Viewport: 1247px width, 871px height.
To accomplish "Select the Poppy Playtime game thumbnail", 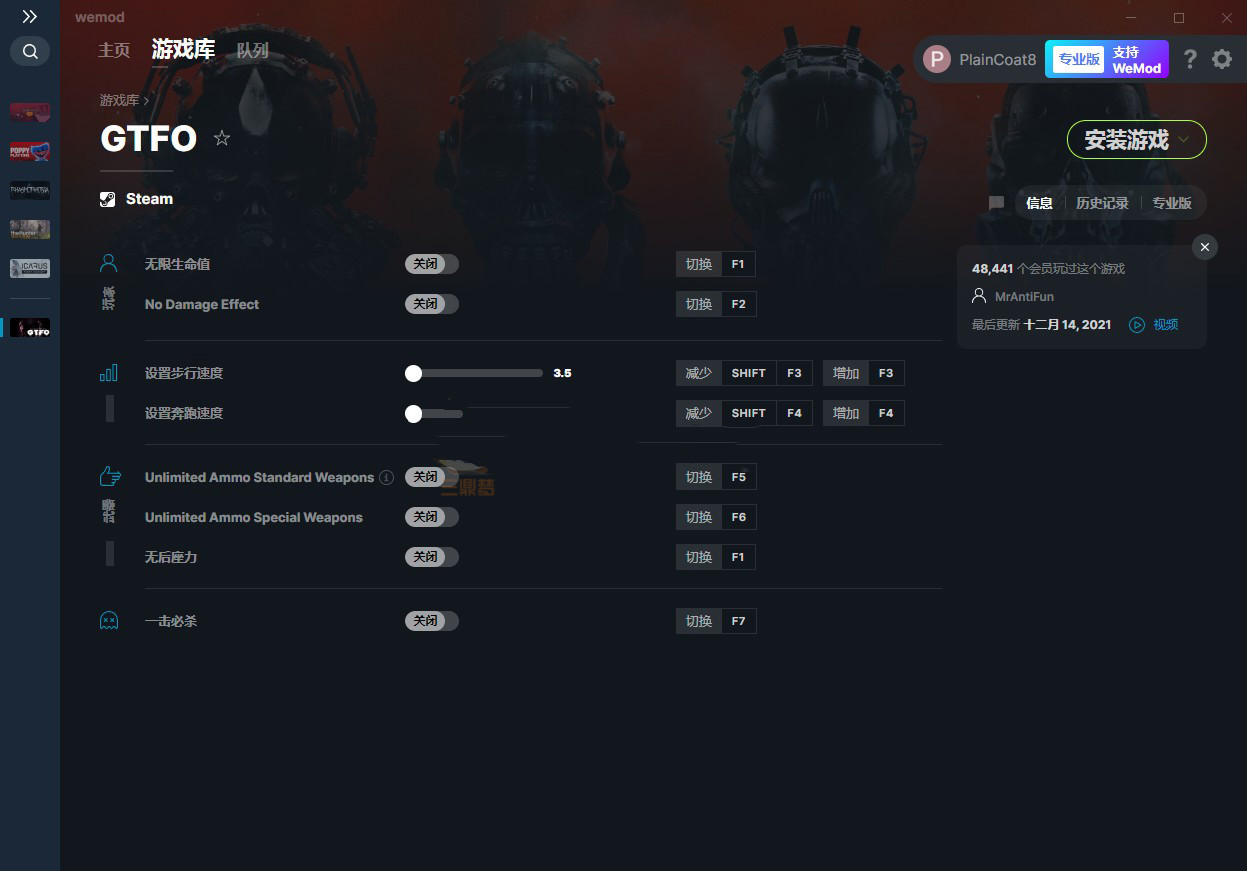I will pyautogui.click(x=30, y=151).
